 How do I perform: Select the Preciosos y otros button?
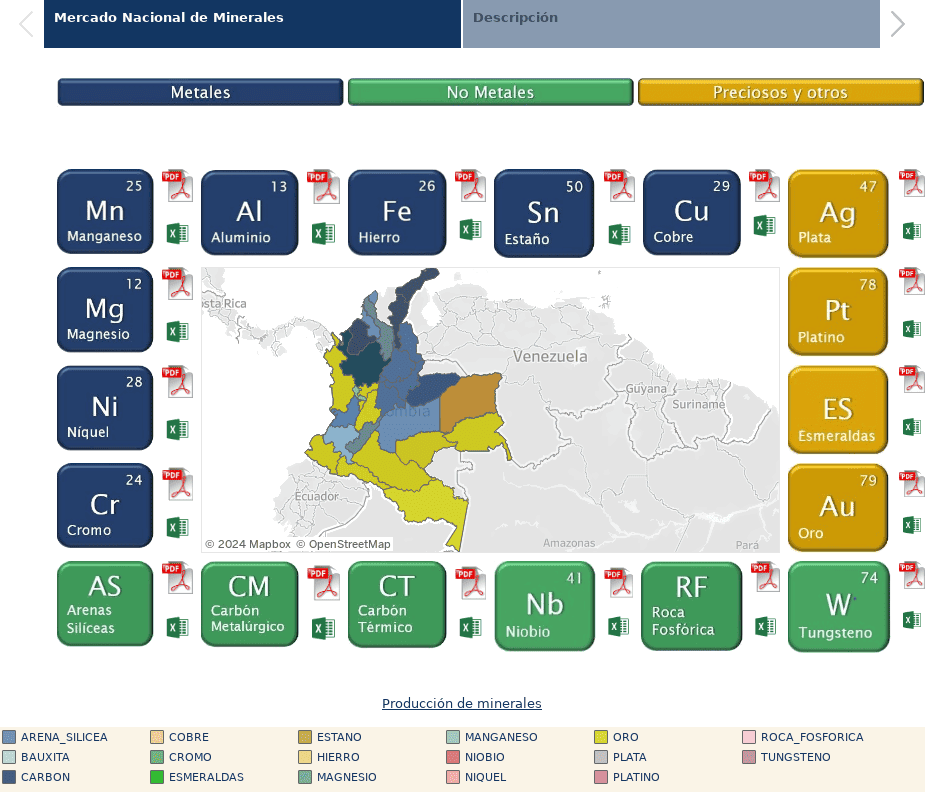pyautogui.click(x=780, y=92)
